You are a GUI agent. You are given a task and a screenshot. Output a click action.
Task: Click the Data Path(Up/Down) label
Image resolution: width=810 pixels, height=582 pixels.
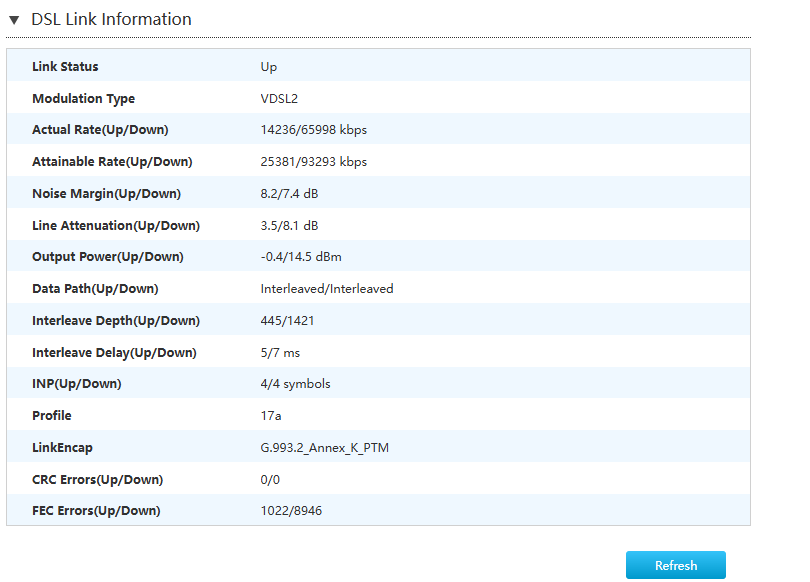[x=95, y=289]
